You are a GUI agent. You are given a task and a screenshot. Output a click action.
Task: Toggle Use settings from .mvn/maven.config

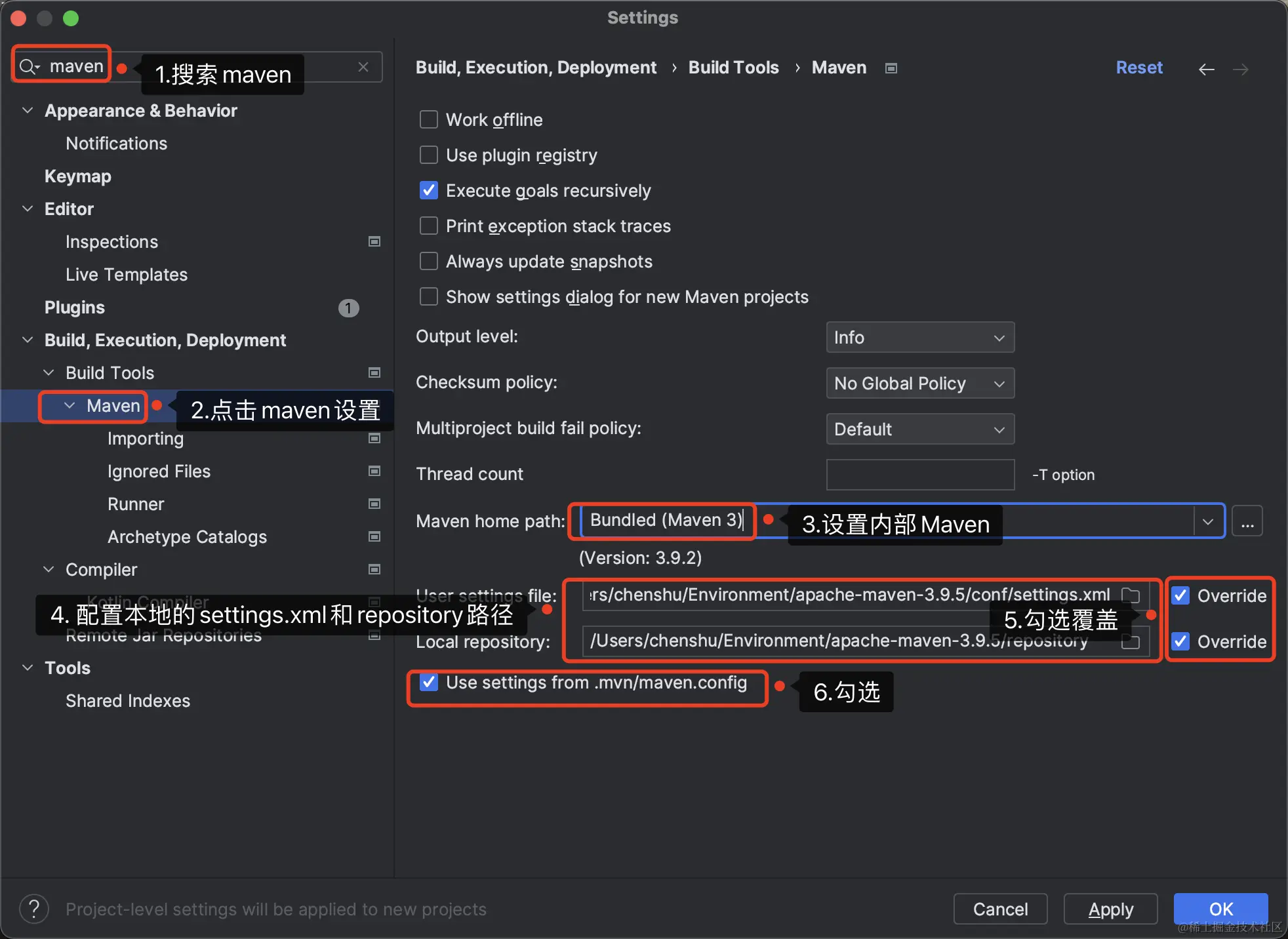point(429,683)
